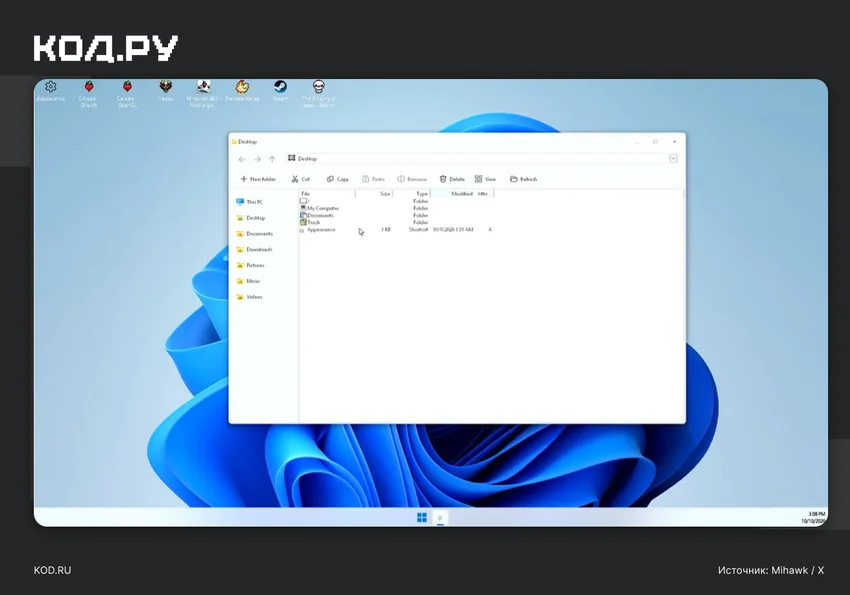
Task: Open Downloads in the sidebar
Action: pyautogui.click(x=254, y=249)
